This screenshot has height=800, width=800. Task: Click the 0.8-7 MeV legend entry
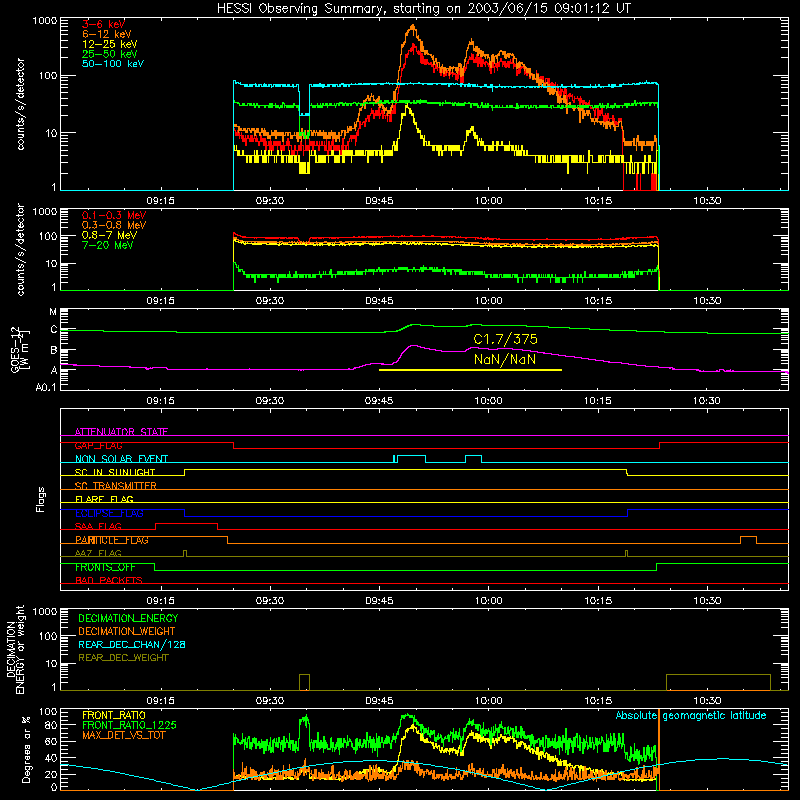pos(109,235)
